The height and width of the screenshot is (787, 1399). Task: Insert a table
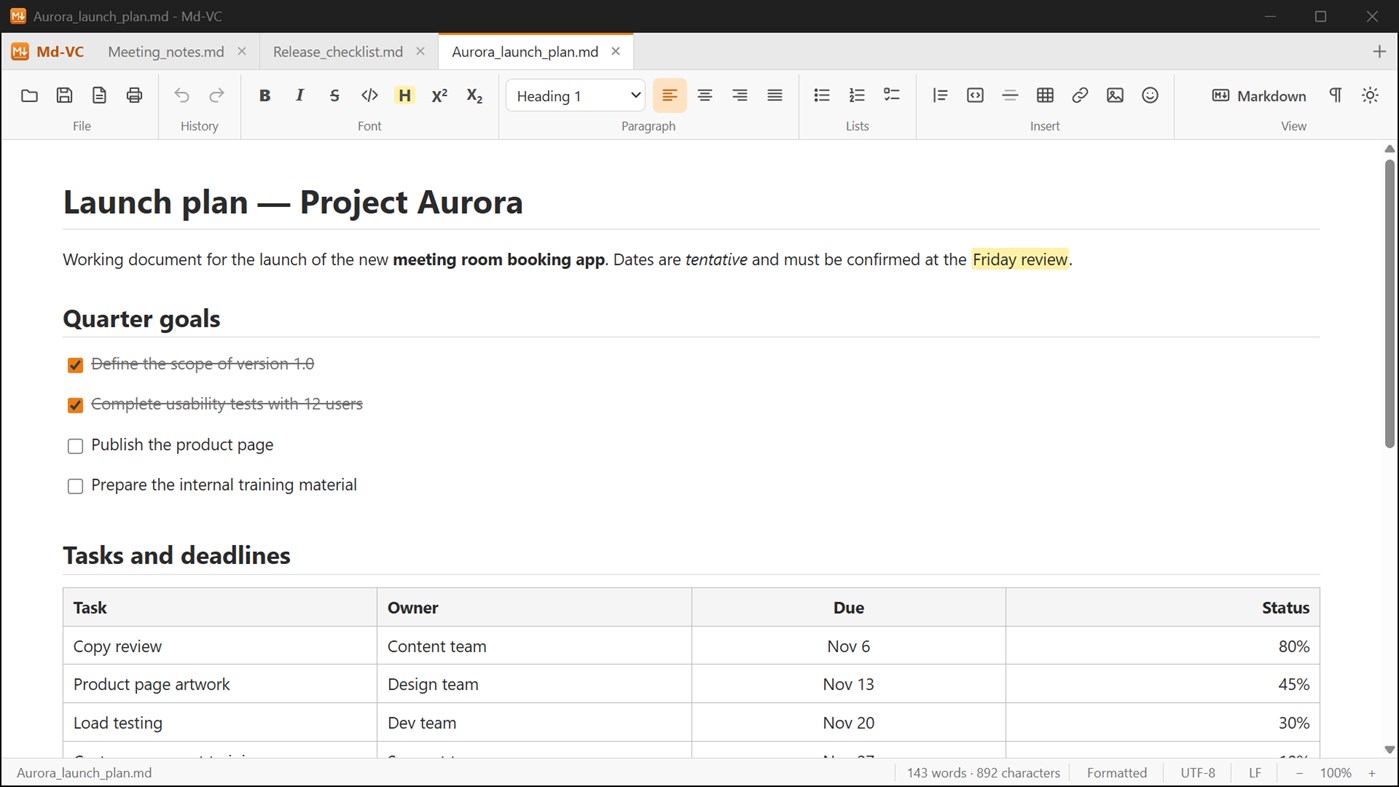pyautogui.click(x=1045, y=96)
